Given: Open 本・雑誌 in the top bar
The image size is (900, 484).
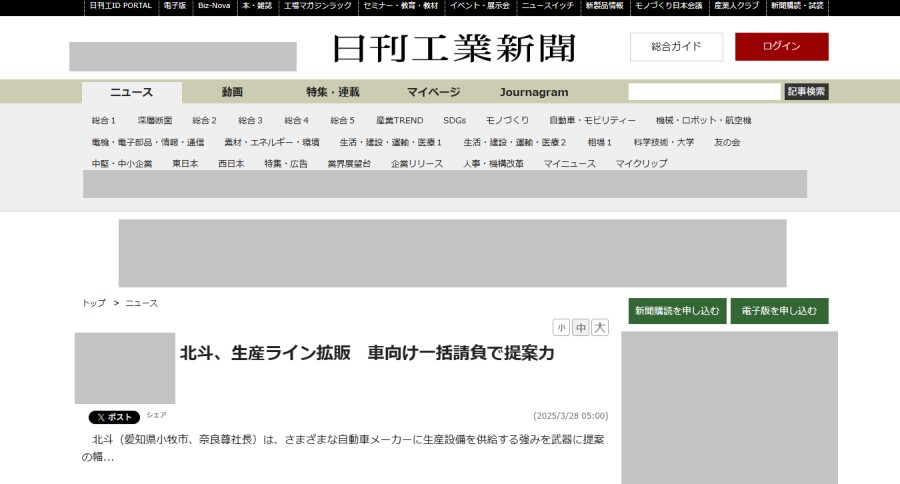Looking at the screenshot, I should pyautogui.click(x=257, y=6).
